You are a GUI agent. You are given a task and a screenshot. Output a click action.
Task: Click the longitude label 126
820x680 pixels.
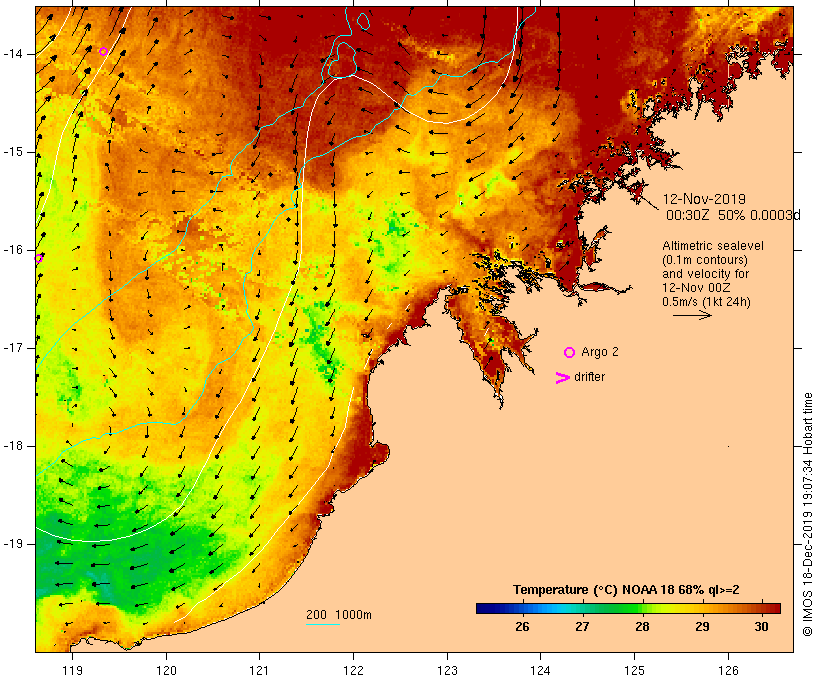point(728,670)
